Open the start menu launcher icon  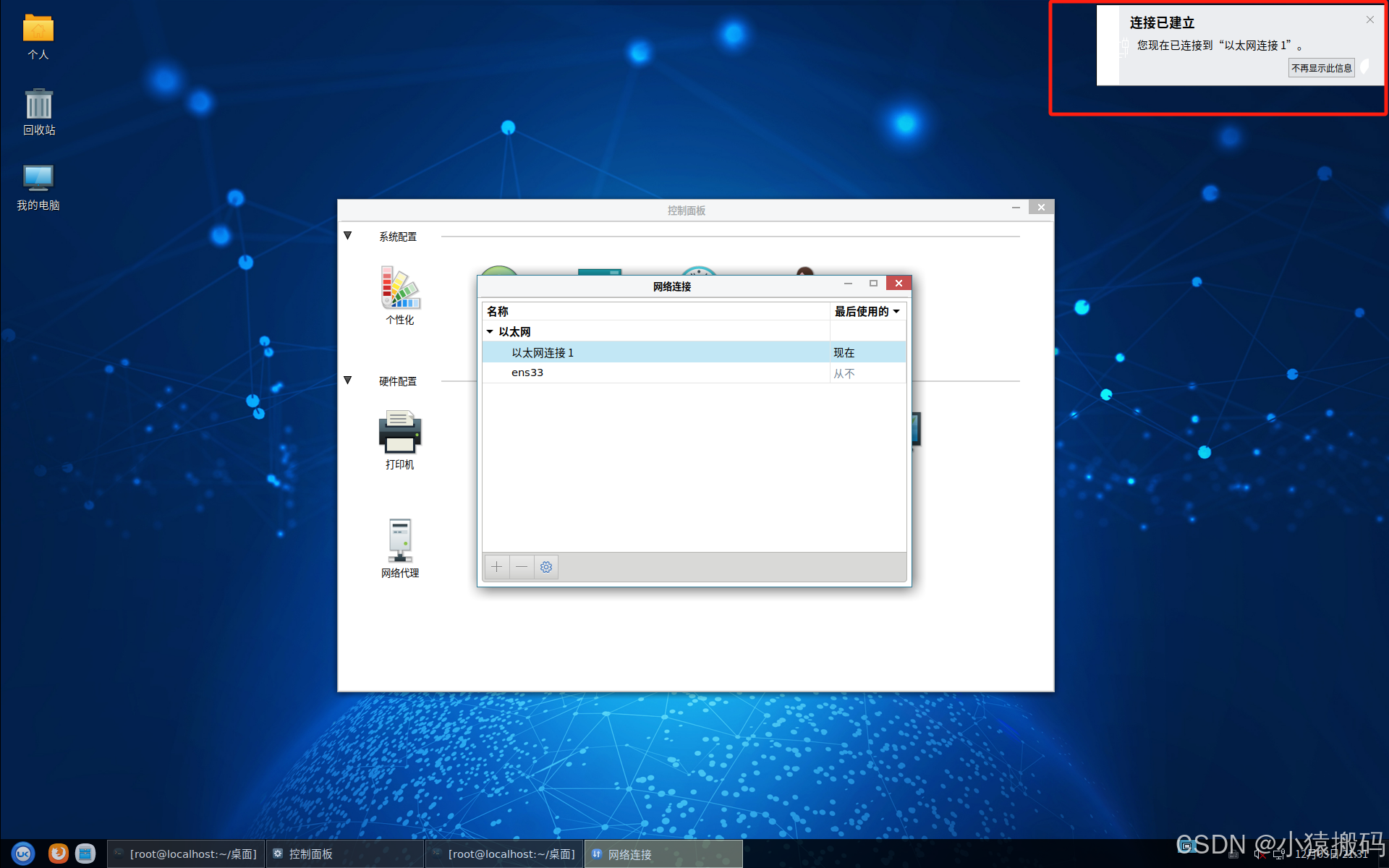[23, 854]
